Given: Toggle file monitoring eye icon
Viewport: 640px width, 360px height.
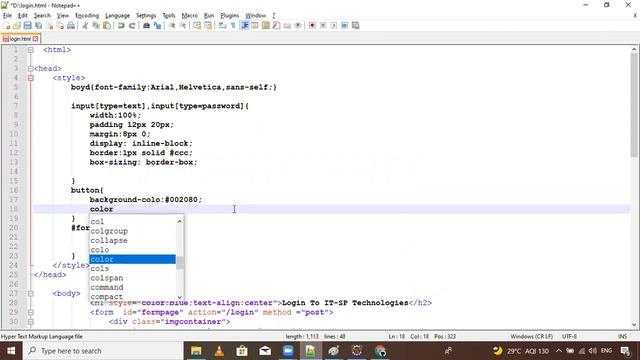Looking at the screenshot, I should click(298, 25).
